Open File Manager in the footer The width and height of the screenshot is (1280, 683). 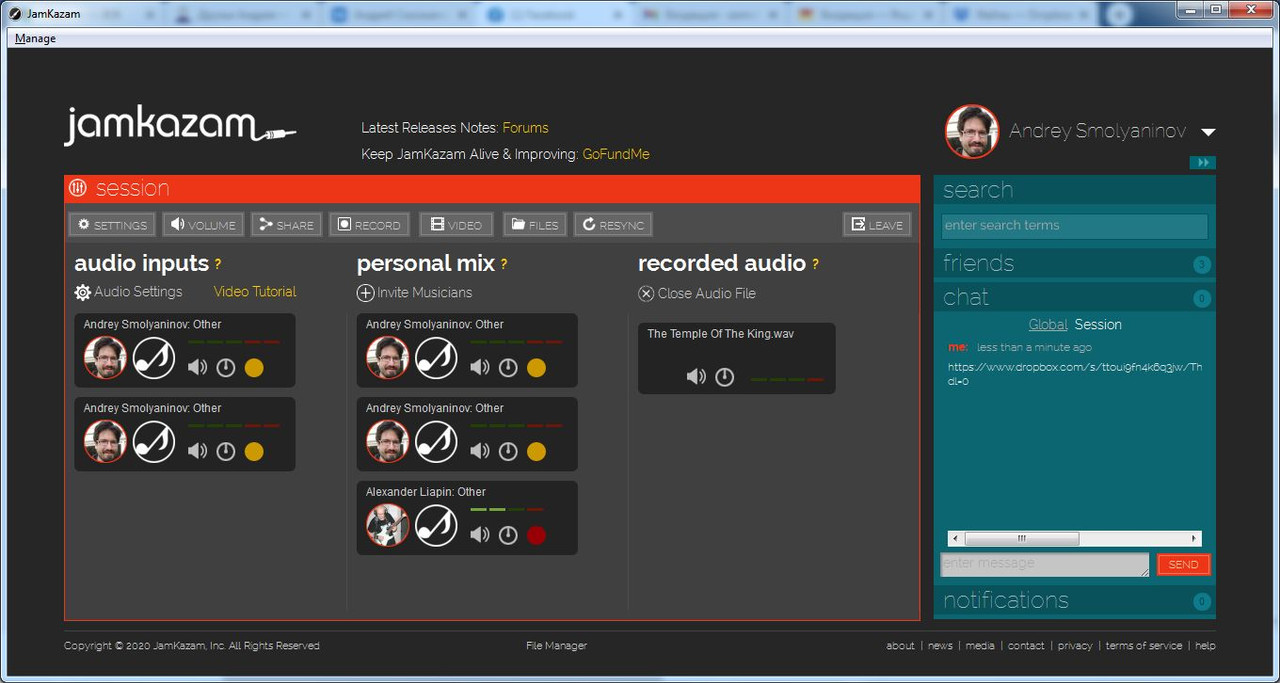tap(556, 646)
